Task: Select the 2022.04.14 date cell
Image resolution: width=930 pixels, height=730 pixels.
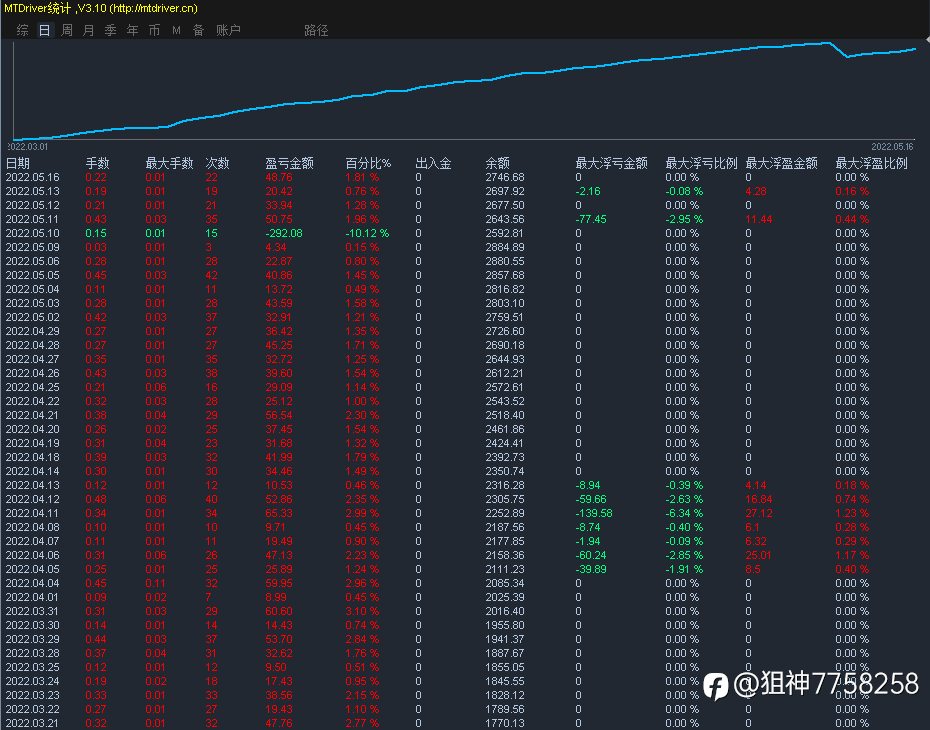Action: pos(33,471)
